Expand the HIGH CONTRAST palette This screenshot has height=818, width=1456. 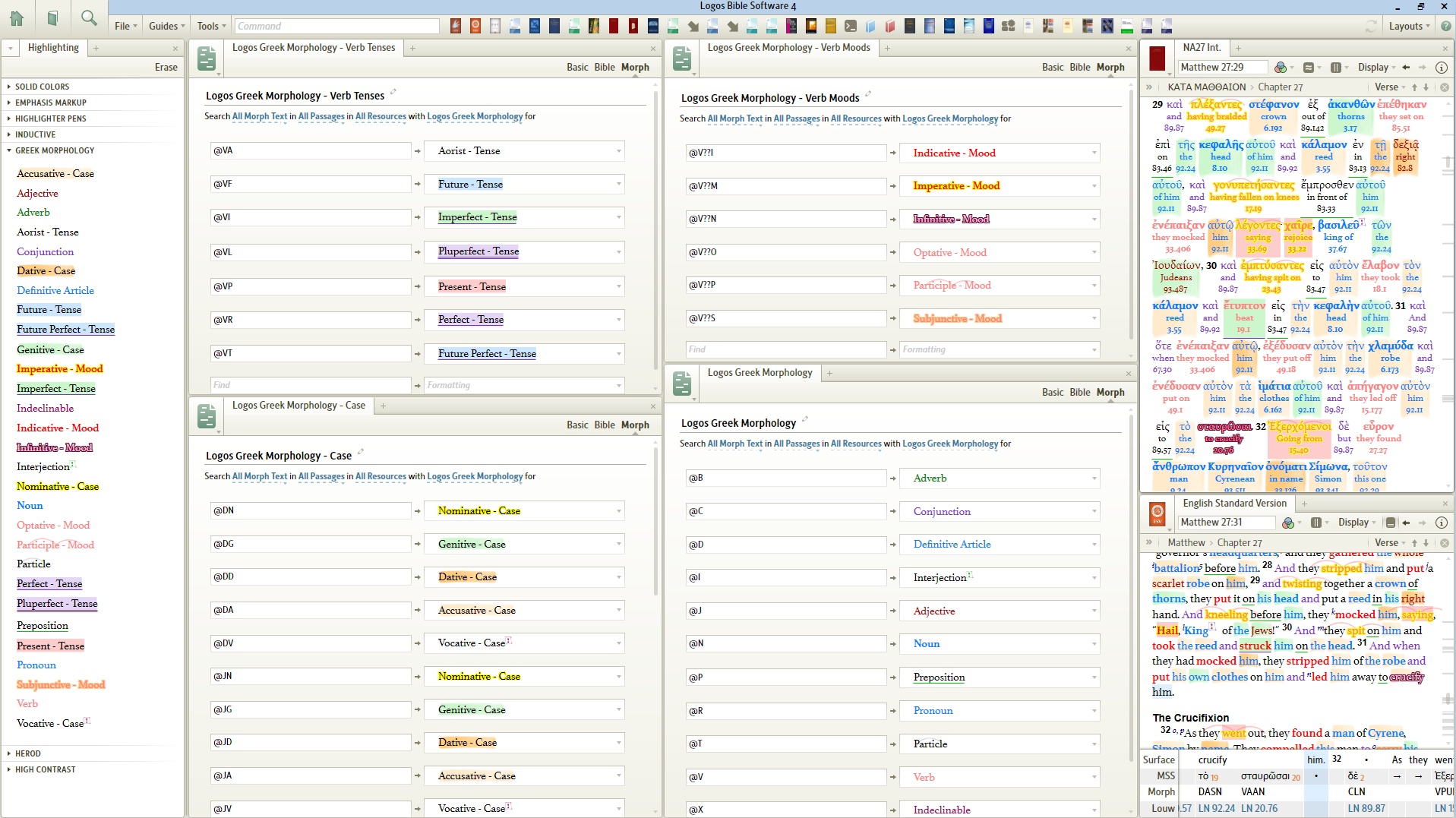click(x=45, y=770)
